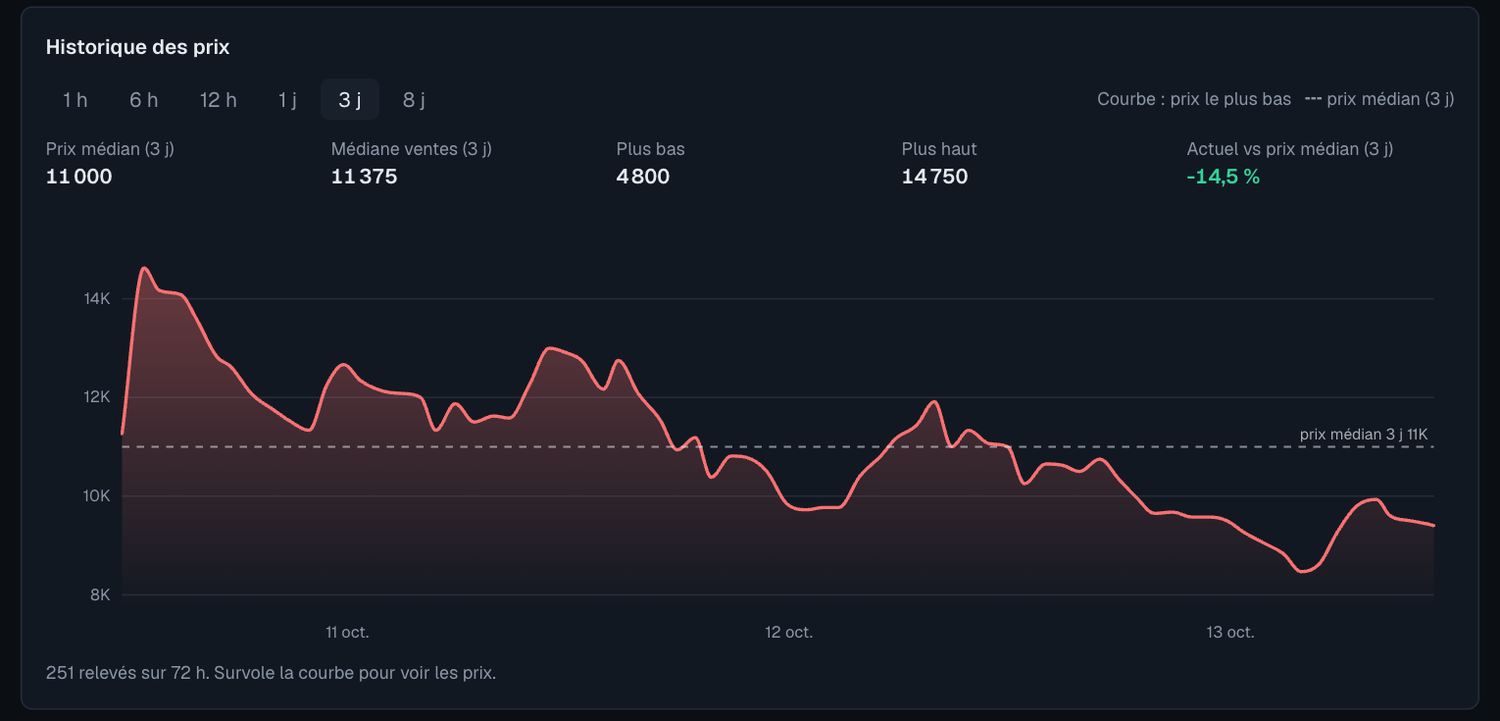This screenshot has width=1500, height=721.
Task: Click the 251 relevés footer text
Action: click(x=271, y=672)
